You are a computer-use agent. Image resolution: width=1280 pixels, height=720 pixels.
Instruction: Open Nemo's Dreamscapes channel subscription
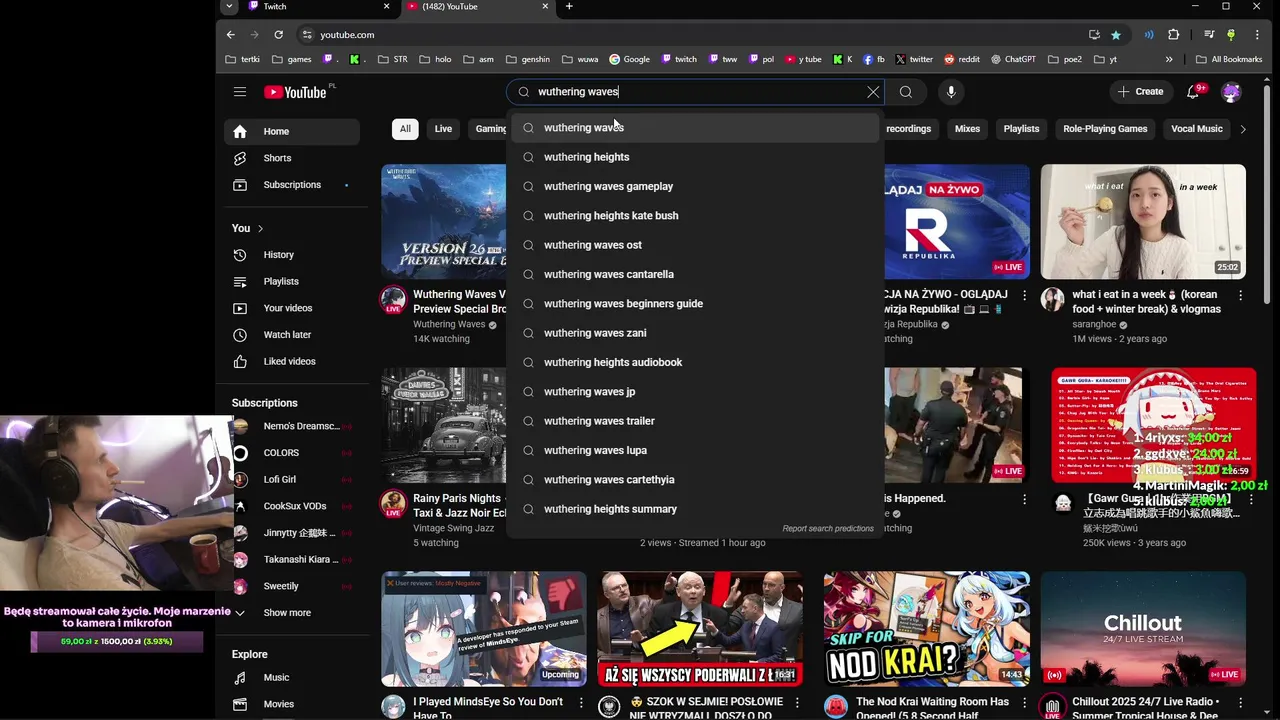291,426
